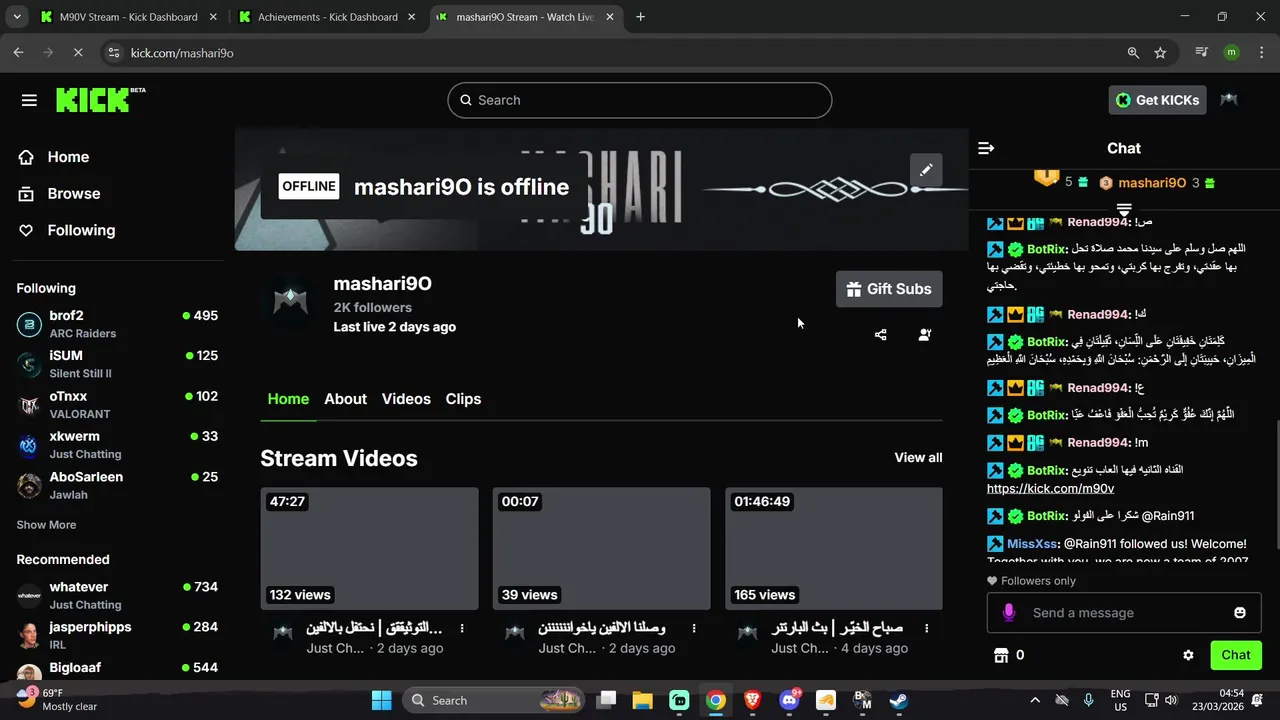This screenshot has width=1280, height=720.
Task: Show hidden system tray icons
Action: pos(1035,700)
